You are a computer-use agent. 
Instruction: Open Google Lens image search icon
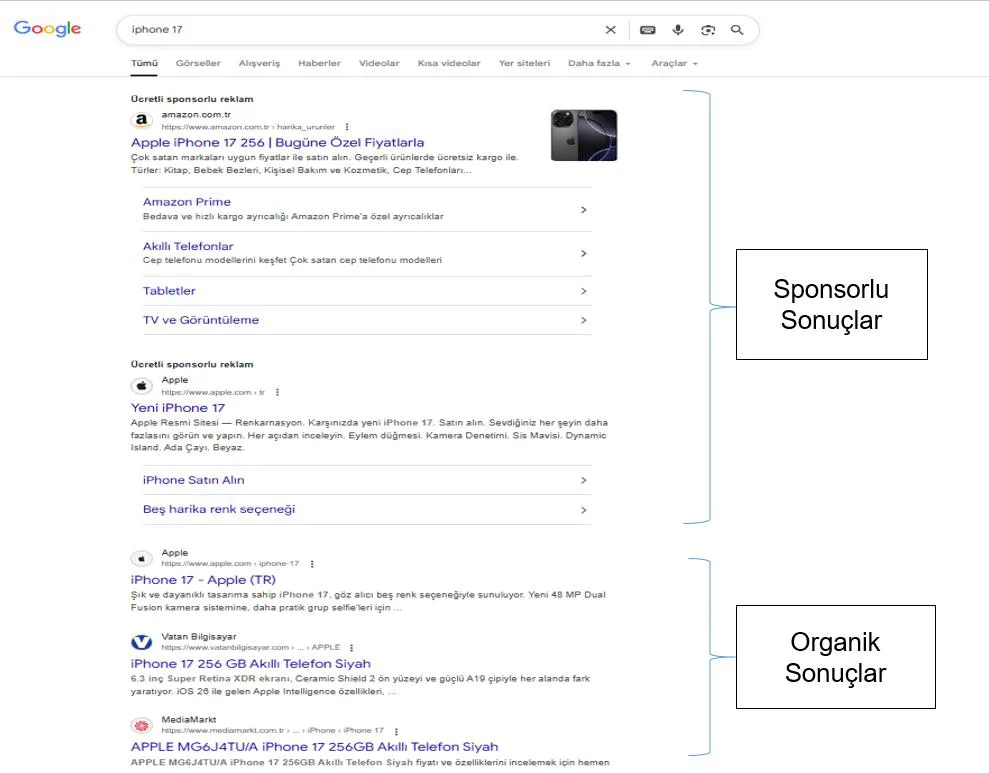click(x=708, y=30)
